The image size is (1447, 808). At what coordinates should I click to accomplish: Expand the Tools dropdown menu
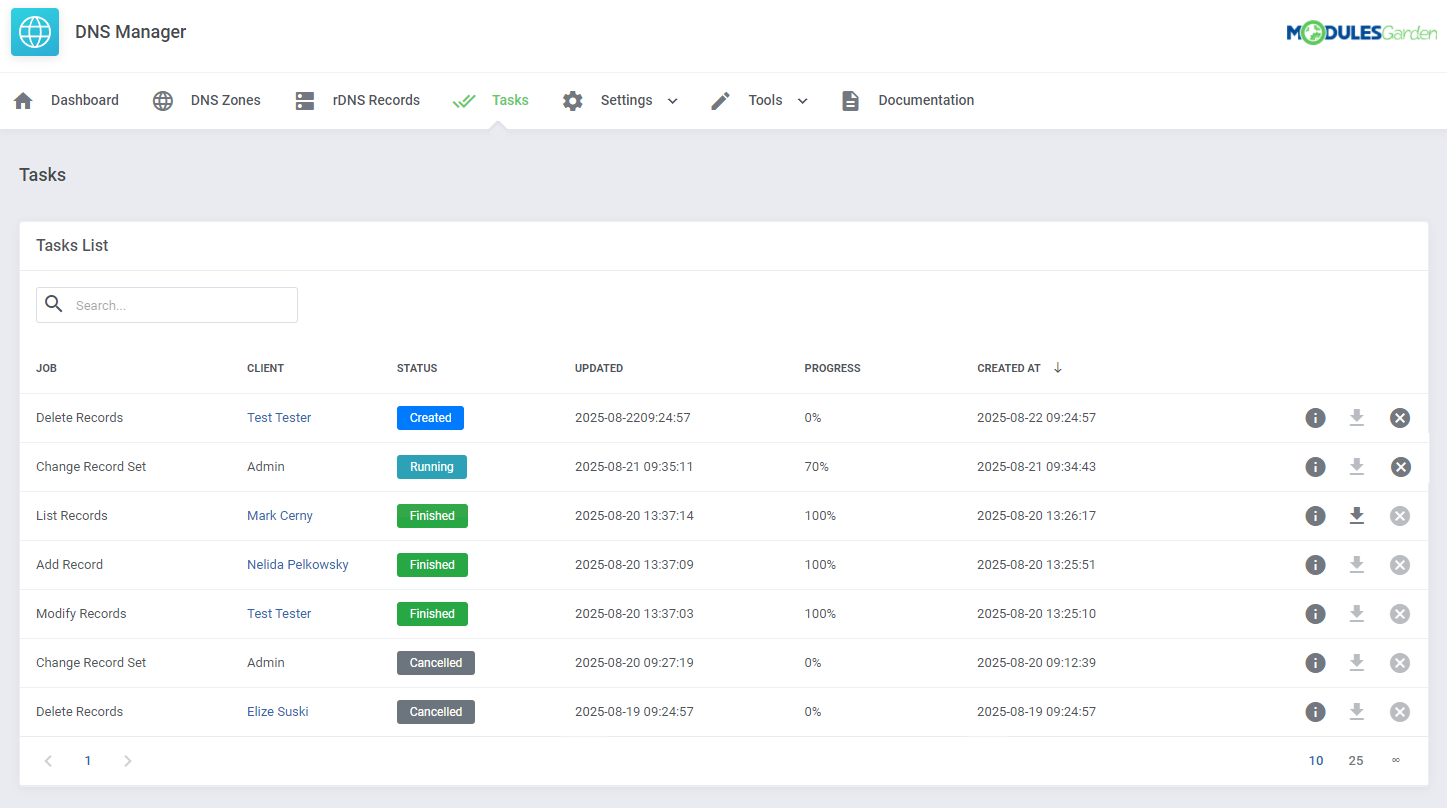tap(803, 100)
